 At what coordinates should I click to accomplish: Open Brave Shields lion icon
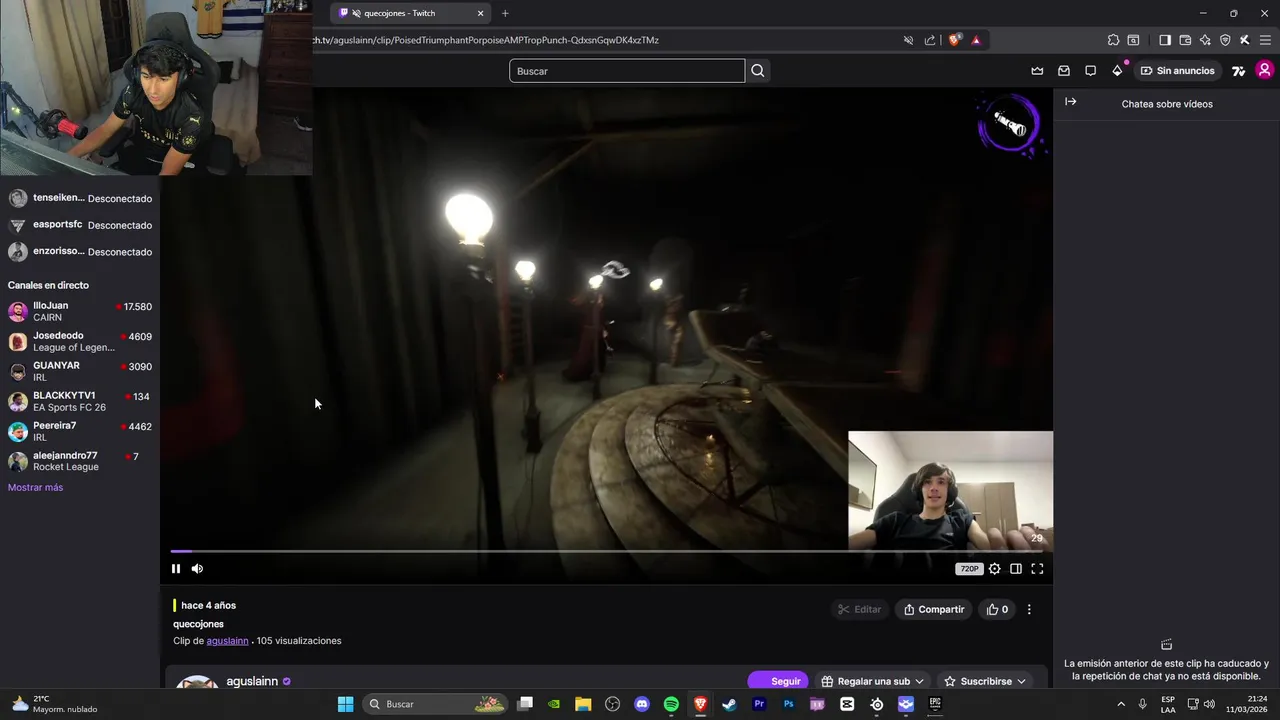click(x=955, y=40)
